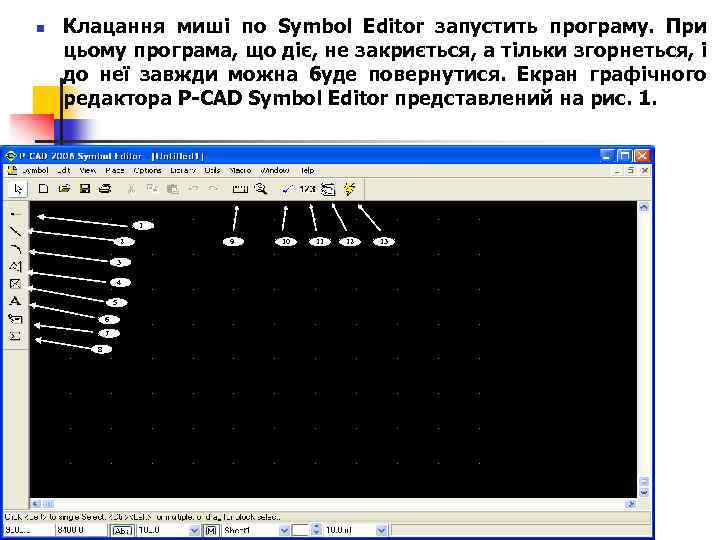Open the Window menu
720x540 pixels.
(275, 170)
